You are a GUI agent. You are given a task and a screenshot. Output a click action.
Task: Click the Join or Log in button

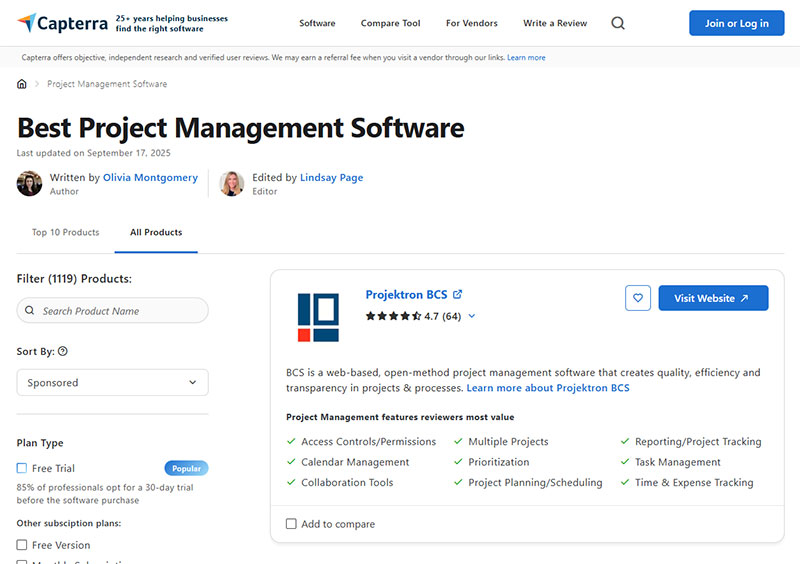click(x=736, y=23)
